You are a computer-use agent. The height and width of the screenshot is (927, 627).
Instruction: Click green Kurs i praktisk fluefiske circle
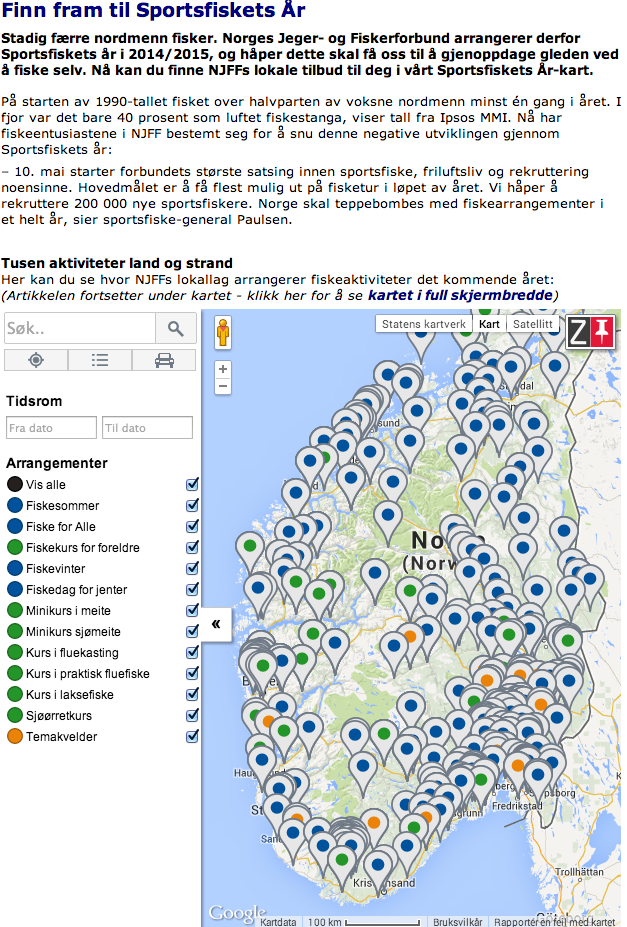(x=15, y=673)
